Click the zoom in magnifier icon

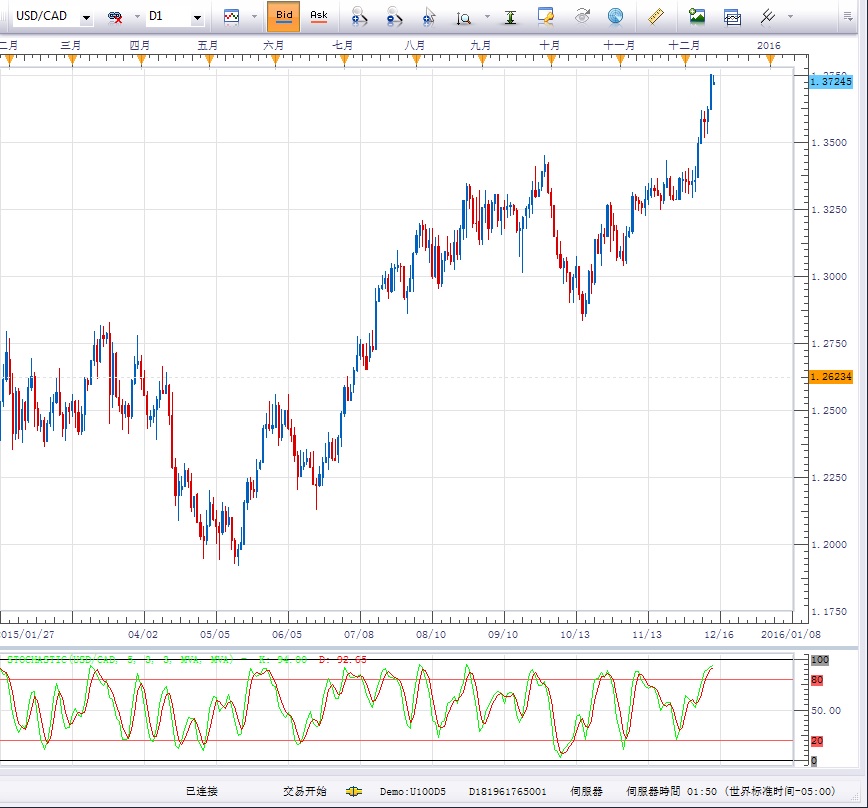point(359,17)
